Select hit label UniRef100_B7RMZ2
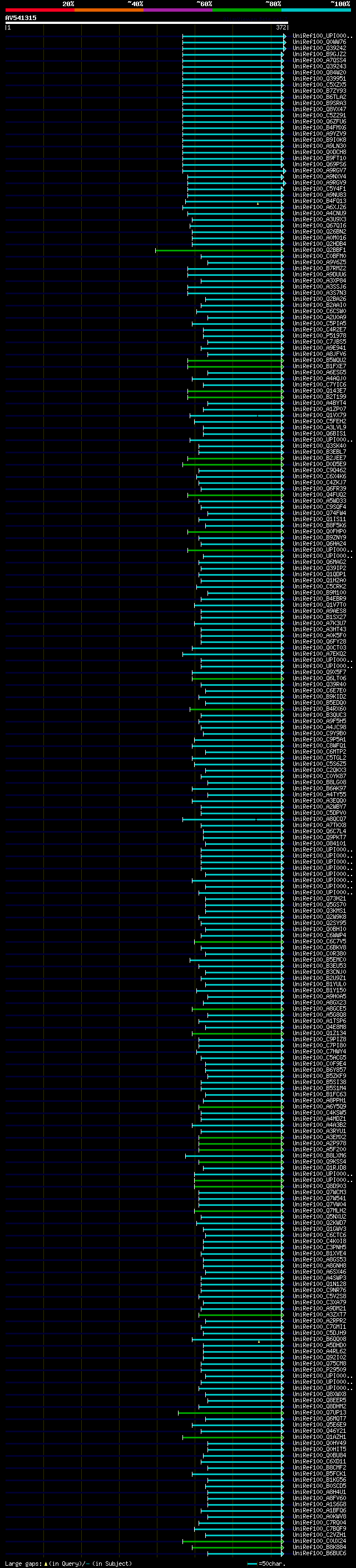Viewport: 356px width, 1568px height. click(319, 269)
